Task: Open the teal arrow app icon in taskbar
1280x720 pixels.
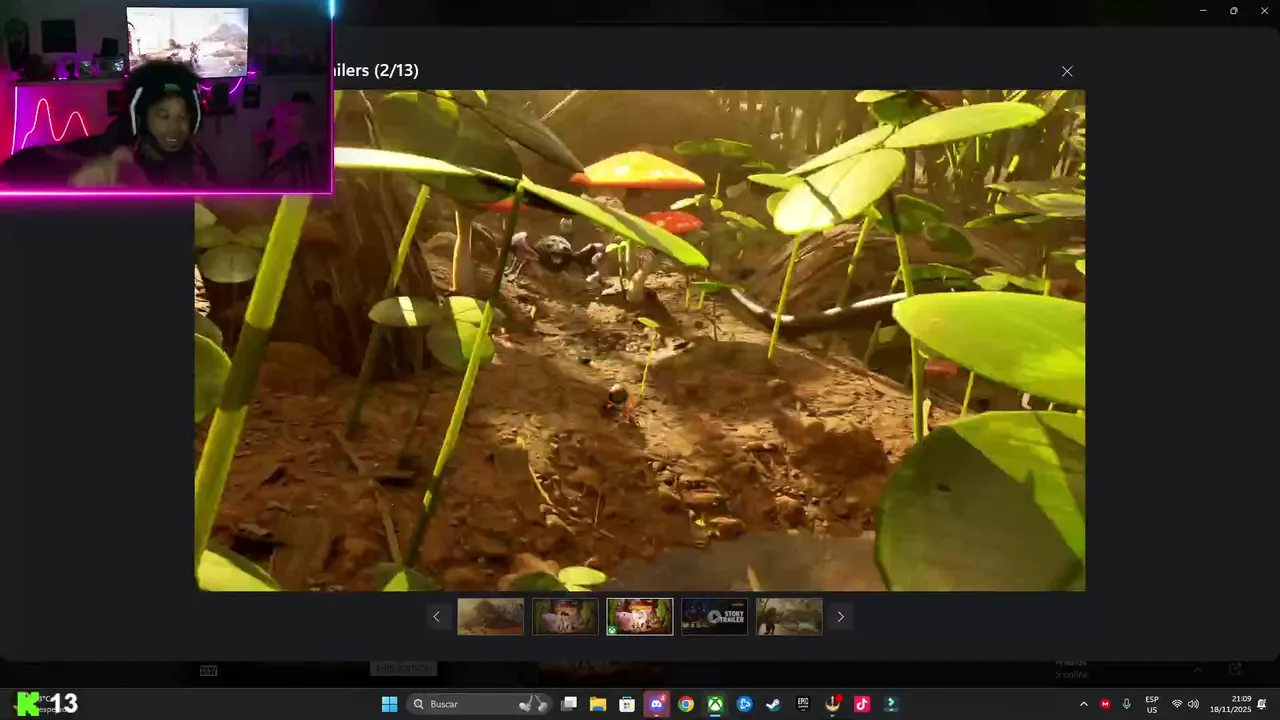Action: [890, 704]
